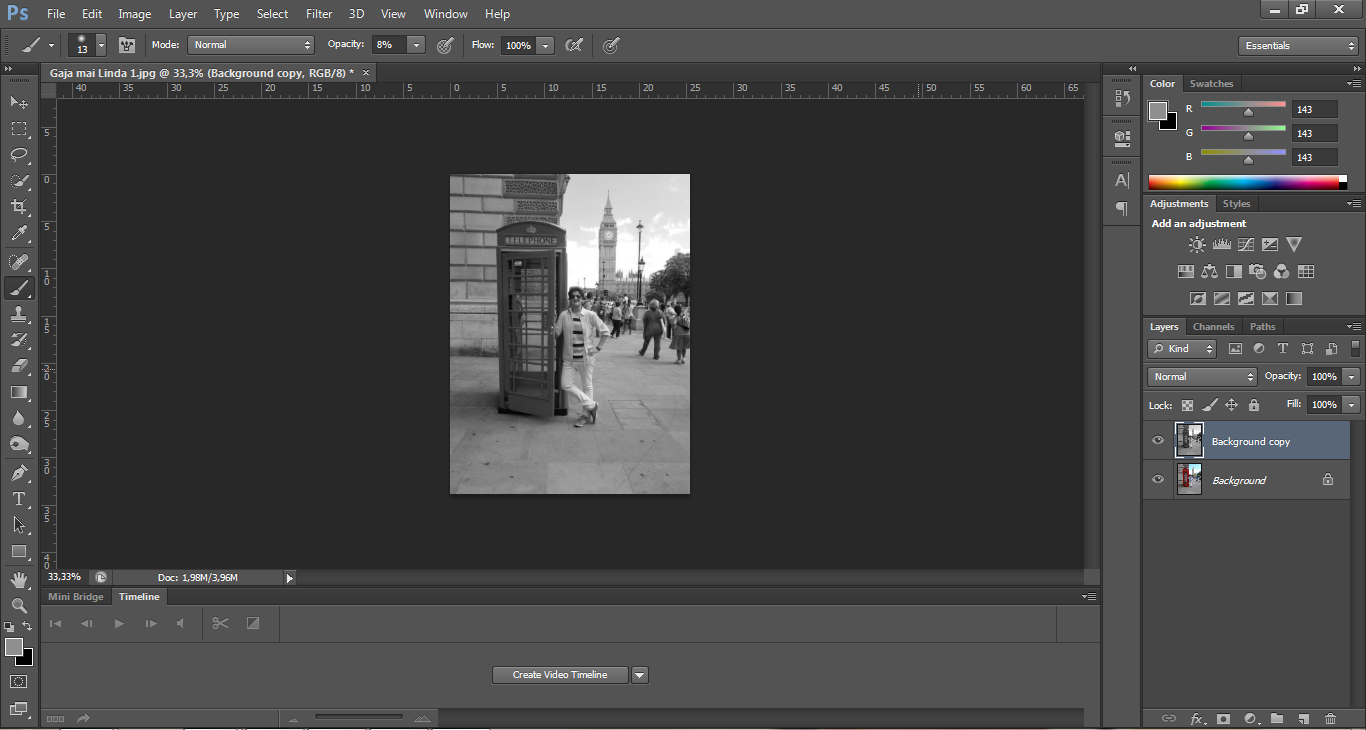Add a layer mask
1366x730 pixels.
tap(1222, 718)
